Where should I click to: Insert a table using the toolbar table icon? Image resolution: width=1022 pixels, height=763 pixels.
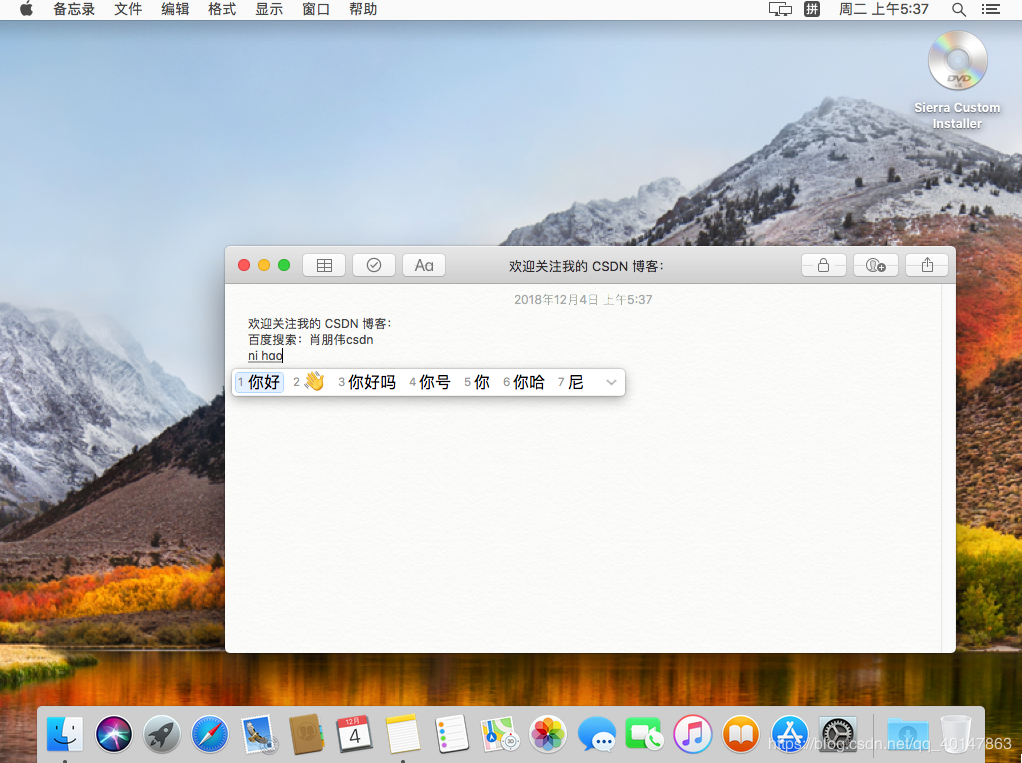(324, 265)
